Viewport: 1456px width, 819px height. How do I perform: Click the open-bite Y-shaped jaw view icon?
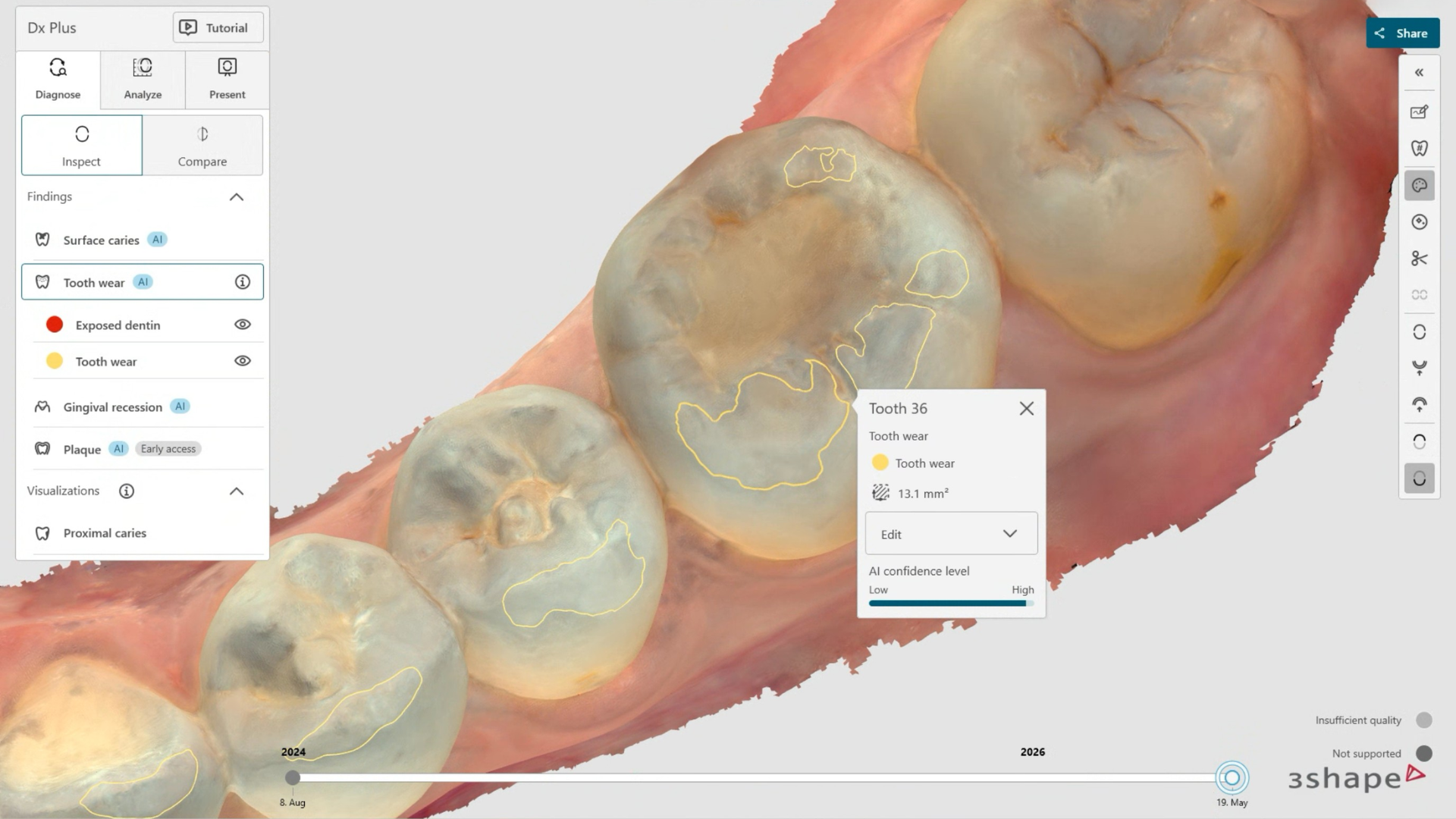tap(1420, 369)
